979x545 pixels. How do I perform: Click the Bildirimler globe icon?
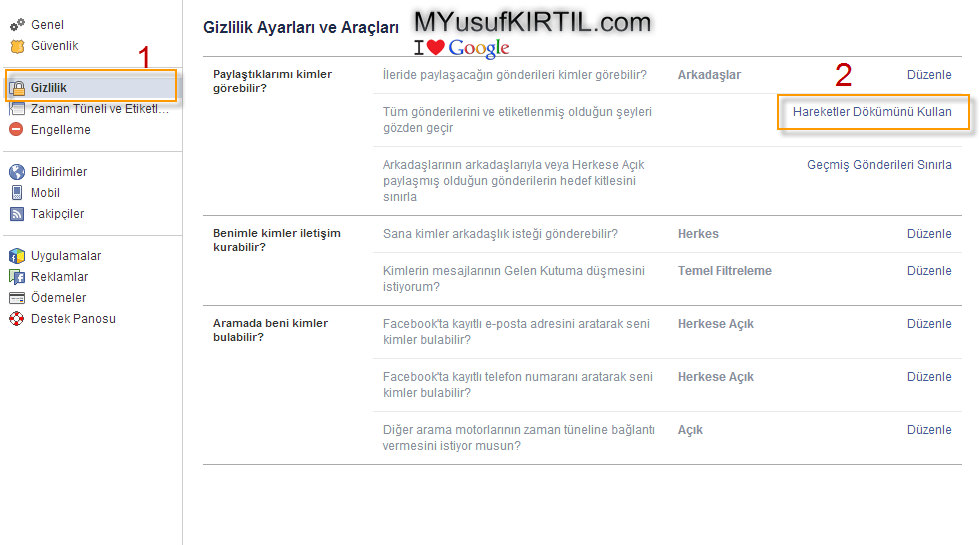click(17, 172)
